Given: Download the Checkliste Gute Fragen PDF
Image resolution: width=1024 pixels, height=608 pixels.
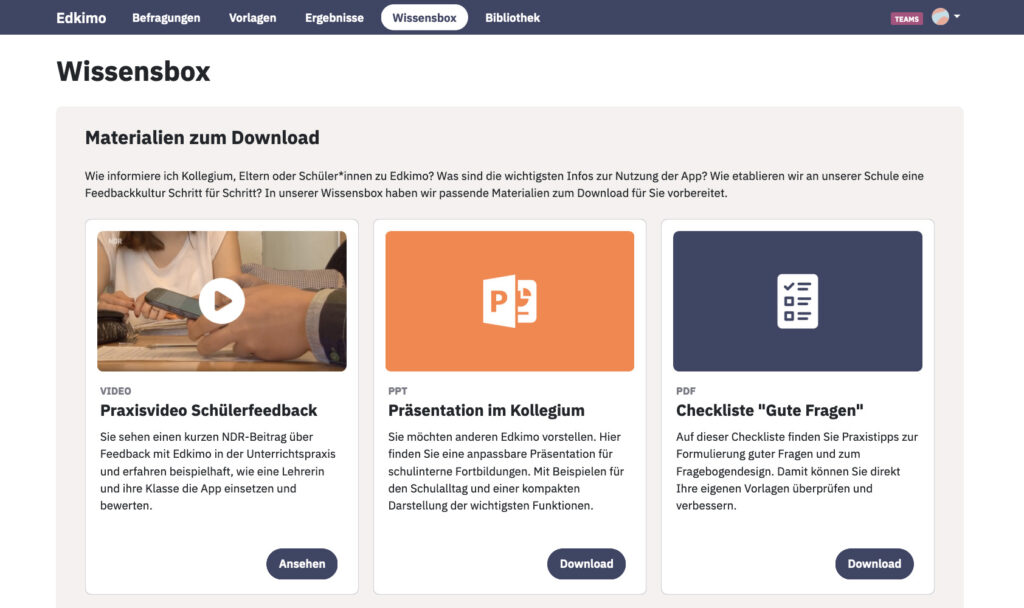Looking at the screenshot, I should (x=874, y=564).
